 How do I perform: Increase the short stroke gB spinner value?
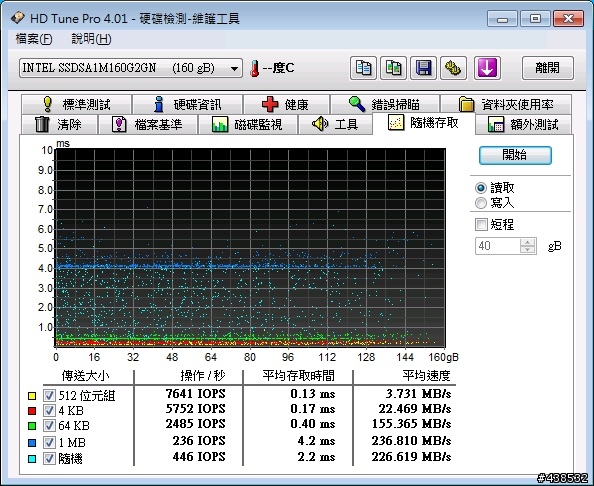click(x=527, y=242)
